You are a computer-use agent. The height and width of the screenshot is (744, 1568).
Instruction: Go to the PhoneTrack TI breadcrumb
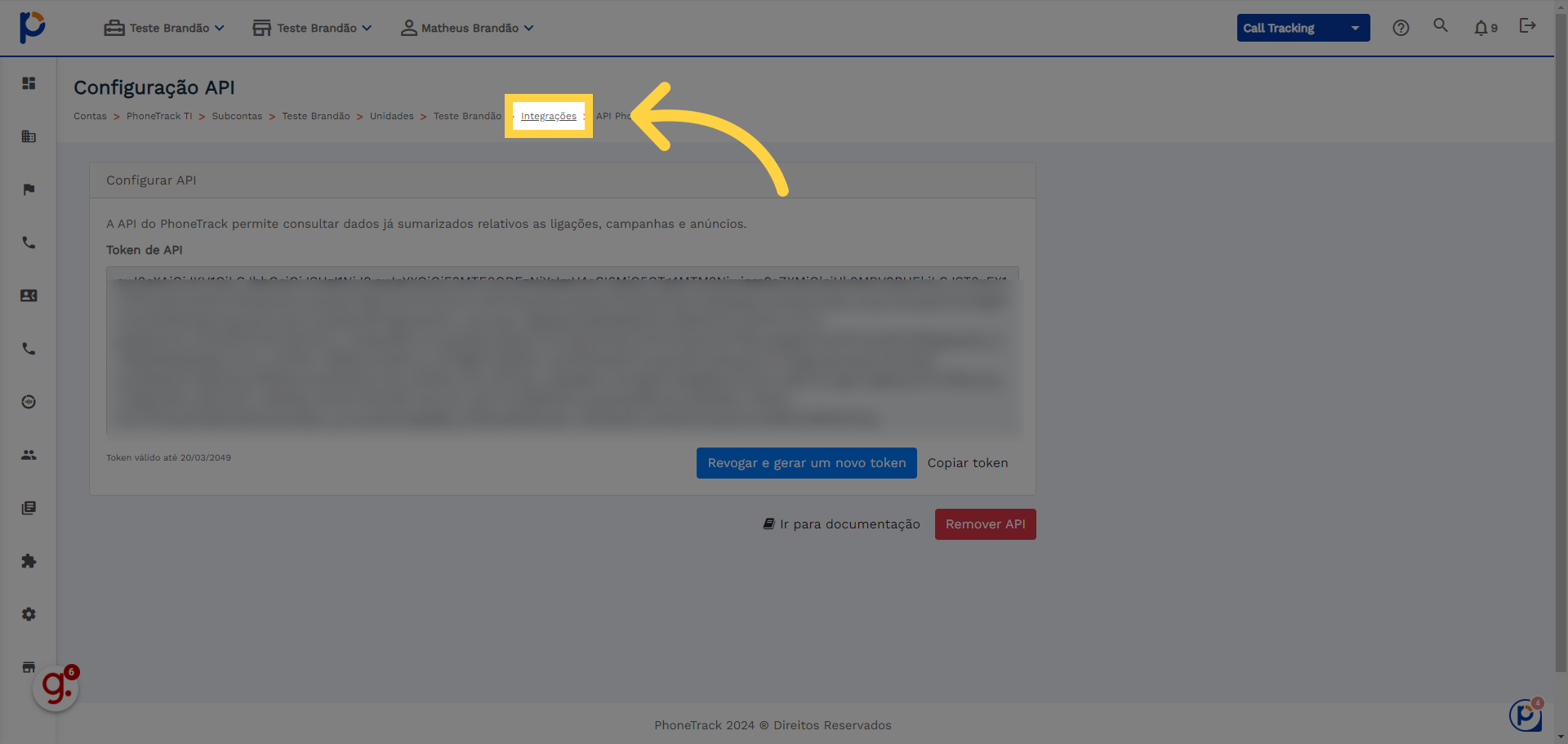pos(159,116)
